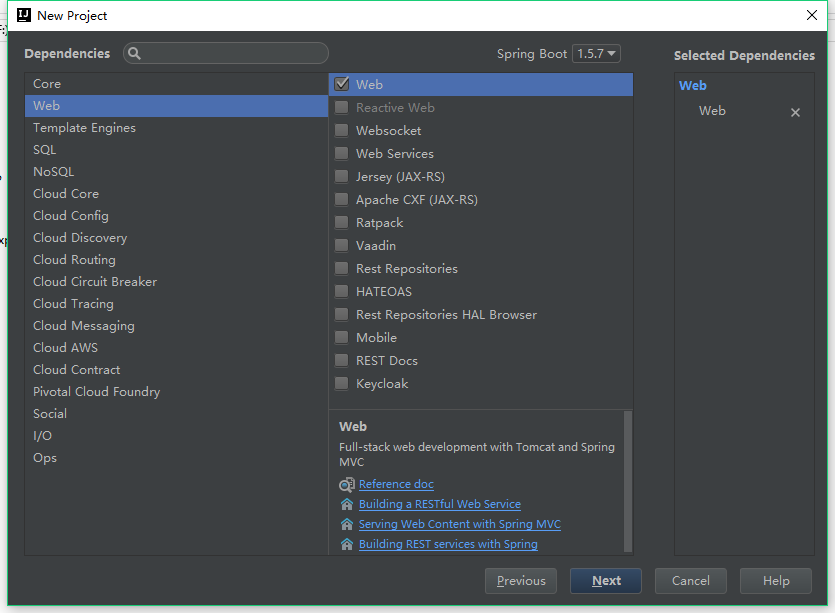Uncheck the Web dependency checkbox

click(x=342, y=85)
